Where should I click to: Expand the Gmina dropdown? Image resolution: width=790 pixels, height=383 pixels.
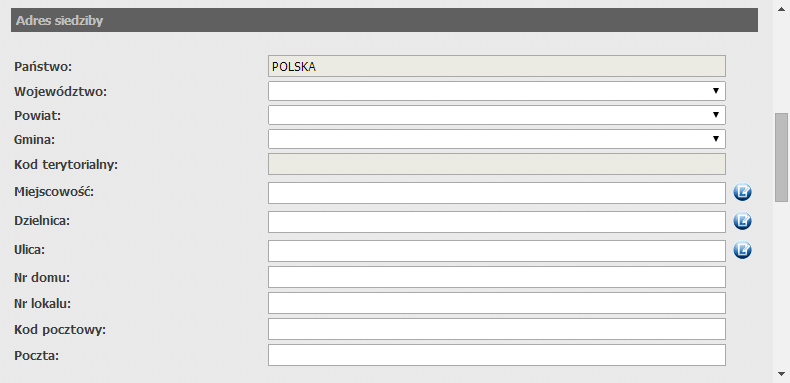(497, 139)
